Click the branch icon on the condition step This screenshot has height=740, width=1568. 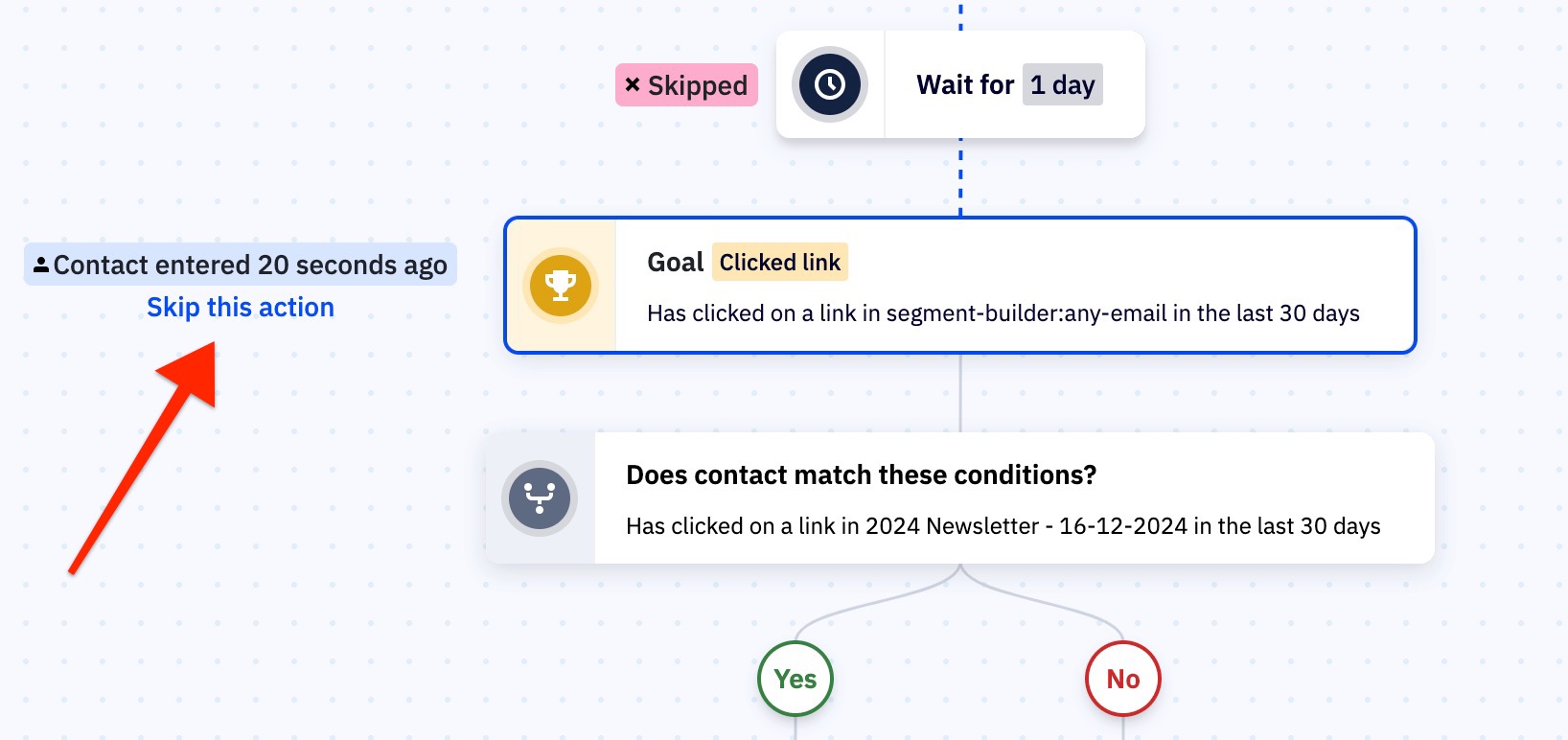[540, 498]
